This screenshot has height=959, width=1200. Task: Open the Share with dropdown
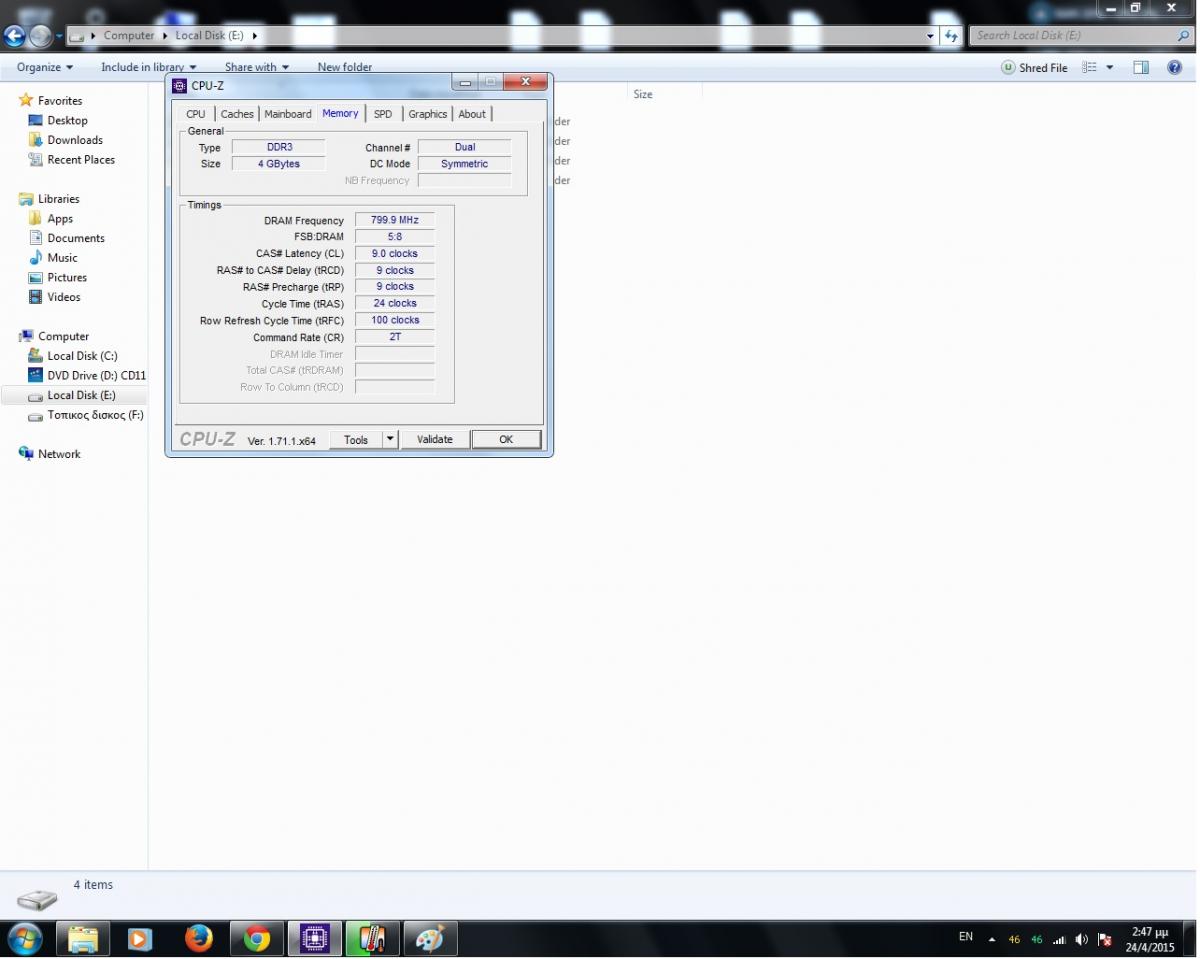point(257,68)
